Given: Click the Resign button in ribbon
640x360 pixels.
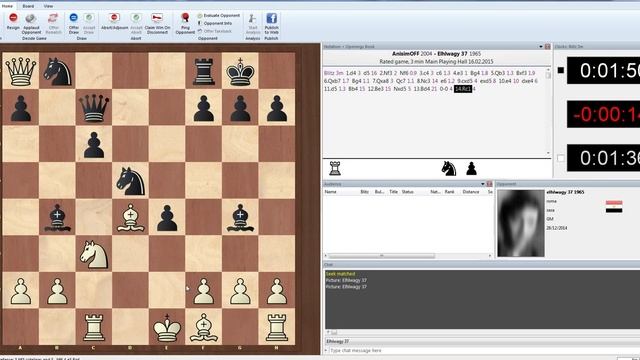Looking at the screenshot, I should pyautogui.click(x=13, y=21).
